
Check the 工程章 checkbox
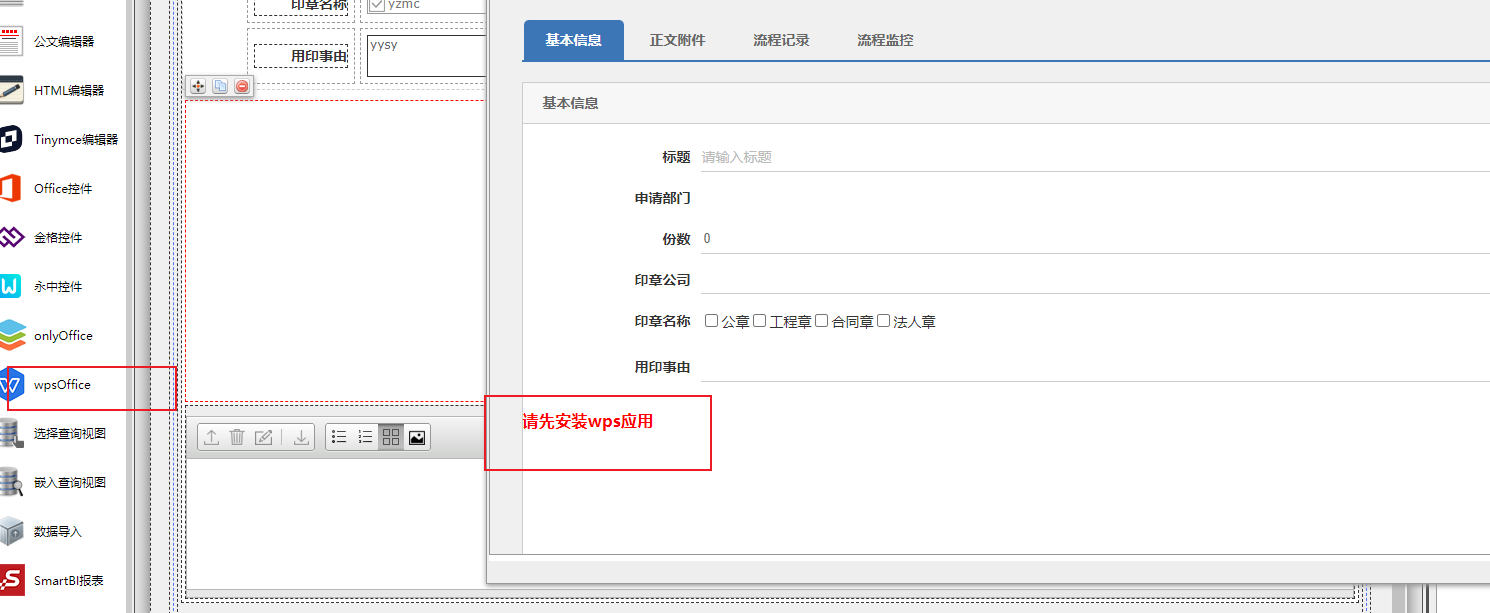(x=760, y=321)
